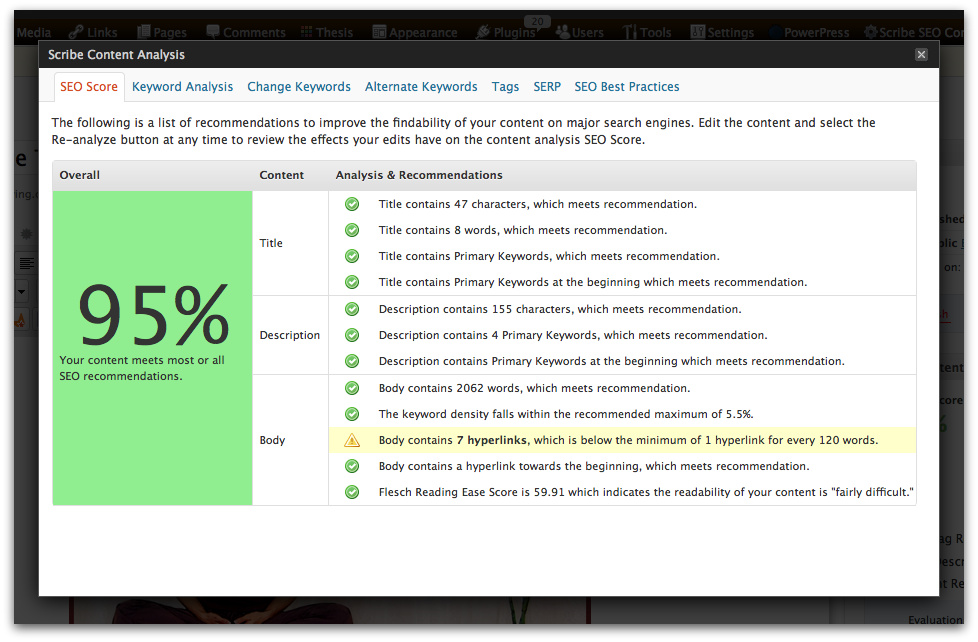Click the yellow warning triangle on the hyperlinks row
978x642 pixels.
tap(352, 440)
